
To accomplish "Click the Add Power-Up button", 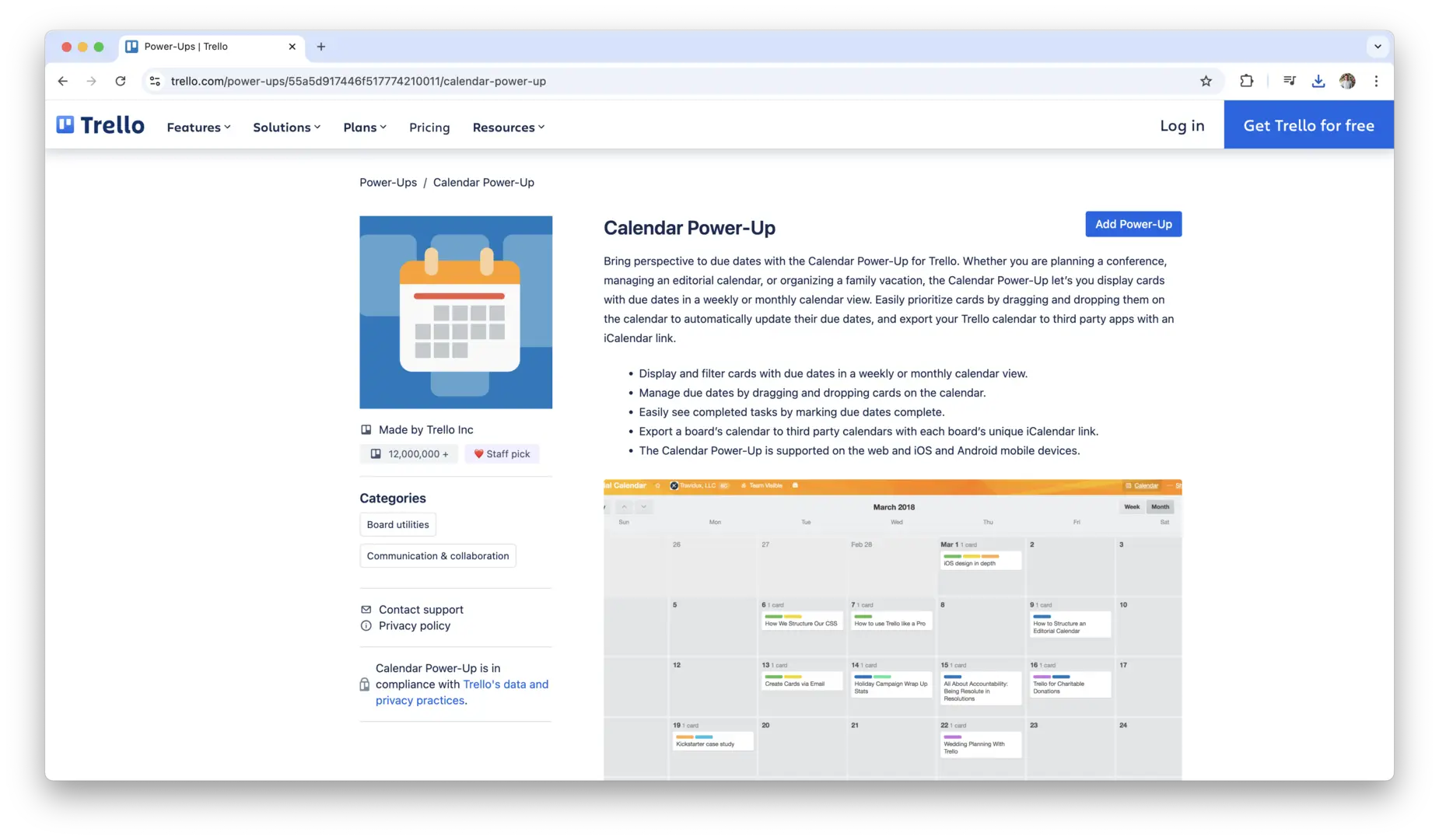I will (1133, 224).
